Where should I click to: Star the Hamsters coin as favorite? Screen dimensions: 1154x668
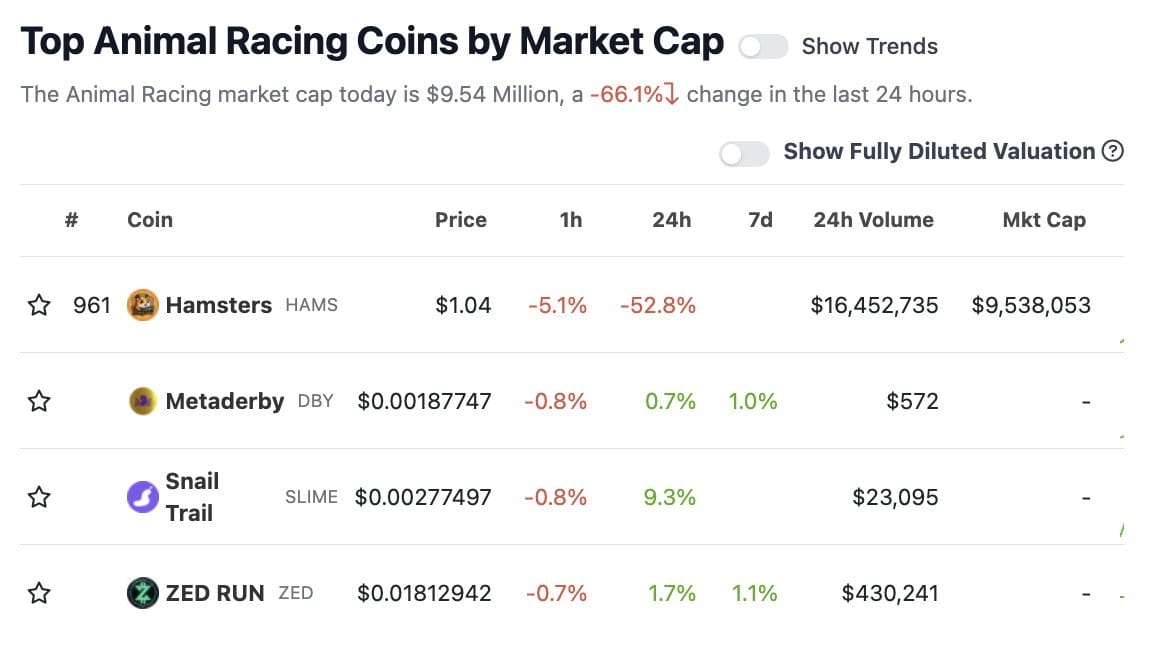[39, 305]
